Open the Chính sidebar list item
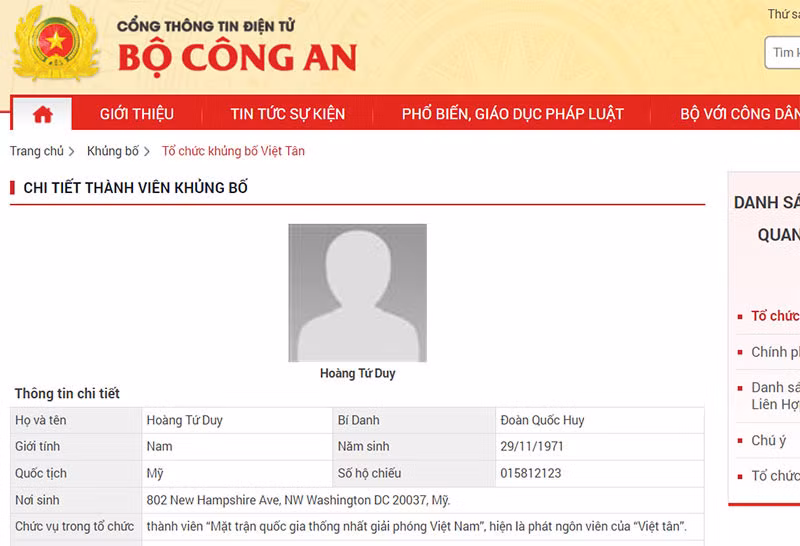This screenshot has height=546, width=800. click(x=776, y=352)
